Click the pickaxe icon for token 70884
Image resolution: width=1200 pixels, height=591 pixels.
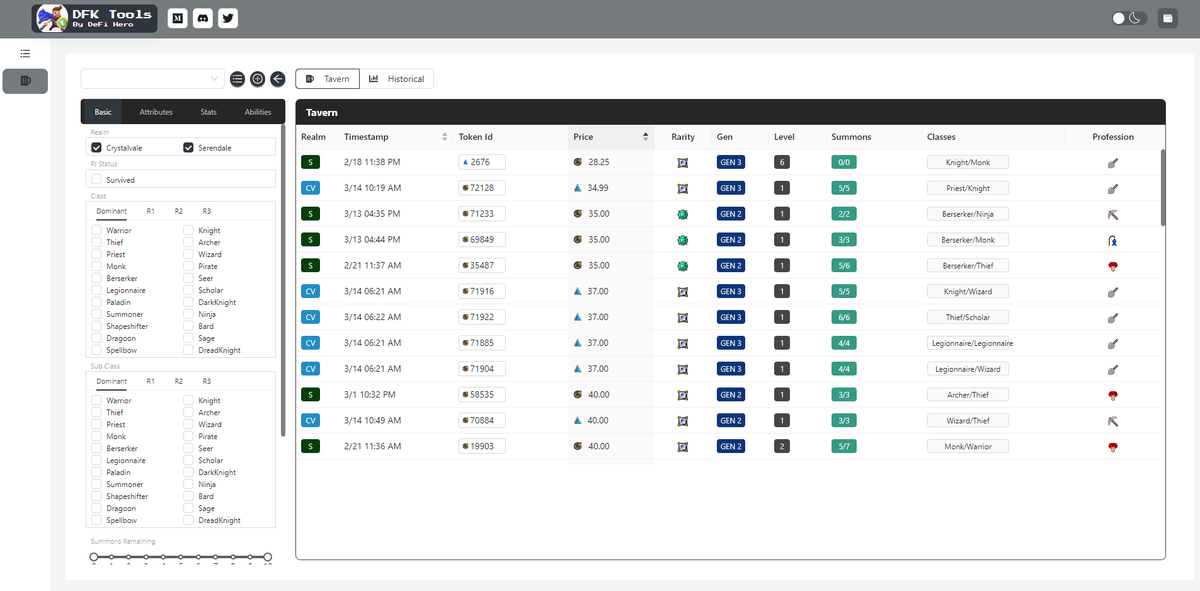(1113, 421)
